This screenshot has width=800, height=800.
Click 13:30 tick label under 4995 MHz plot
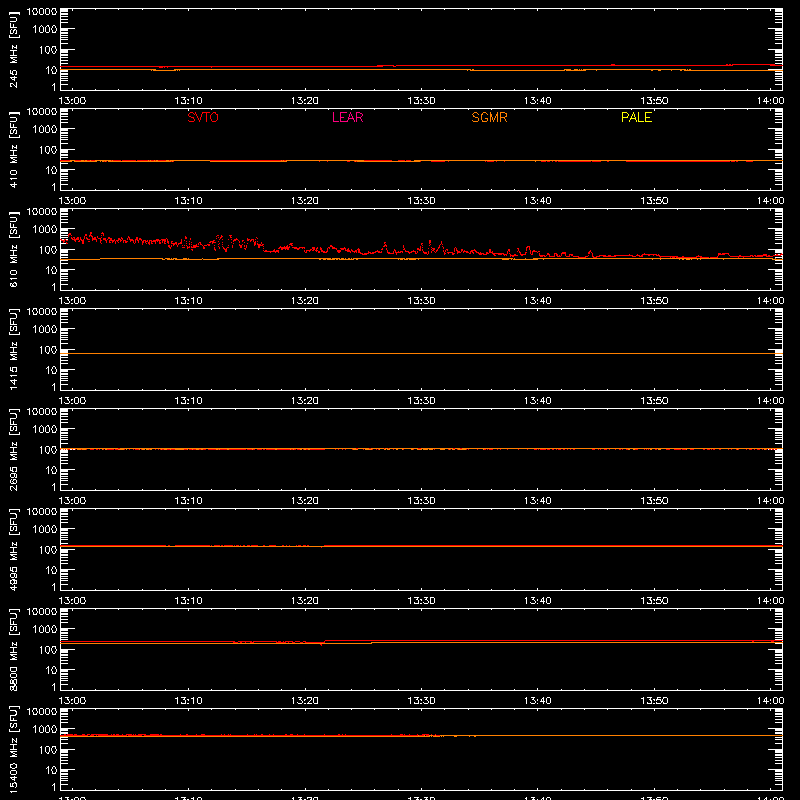pos(421,601)
